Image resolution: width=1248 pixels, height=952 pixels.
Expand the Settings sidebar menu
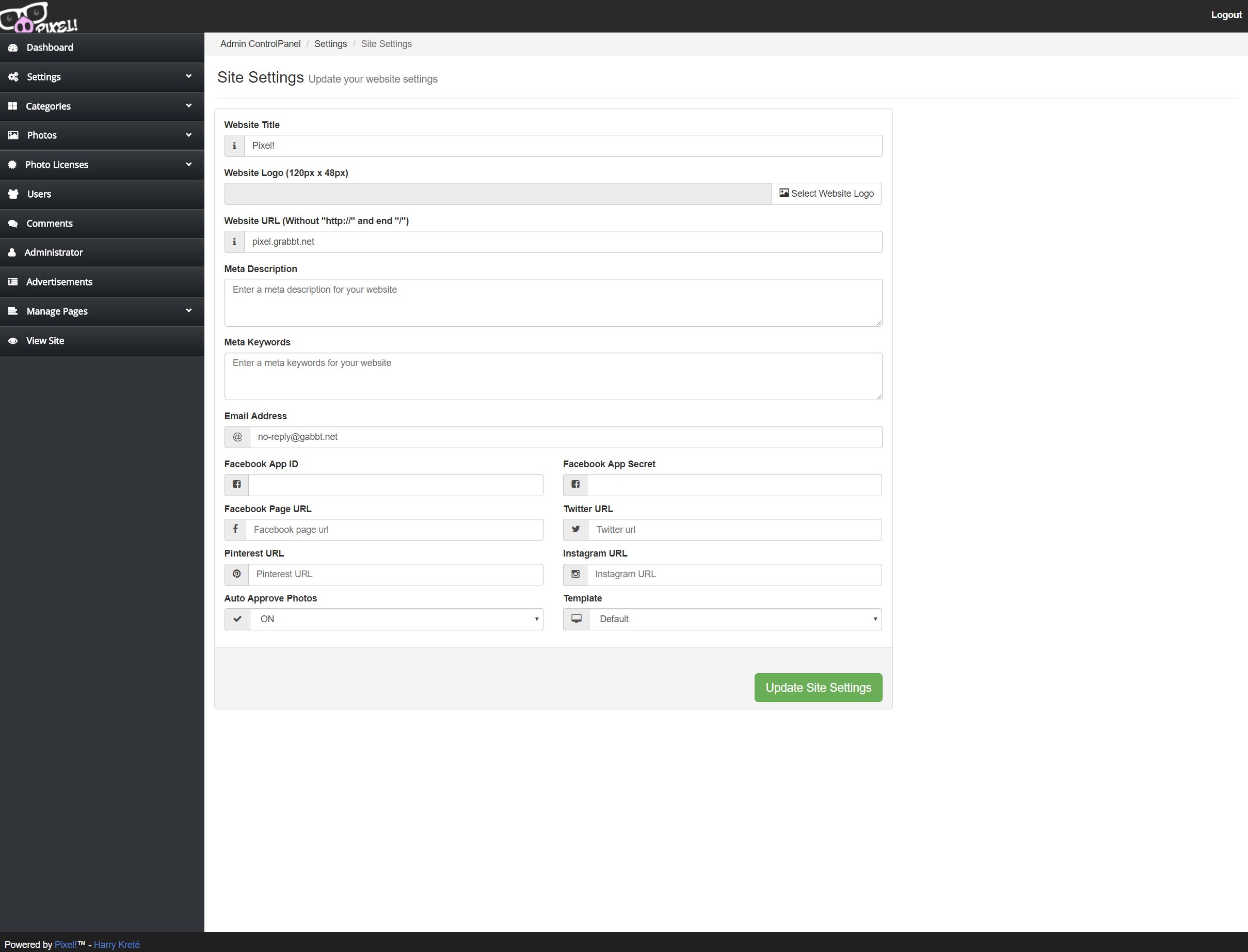[x=102, y=77]
